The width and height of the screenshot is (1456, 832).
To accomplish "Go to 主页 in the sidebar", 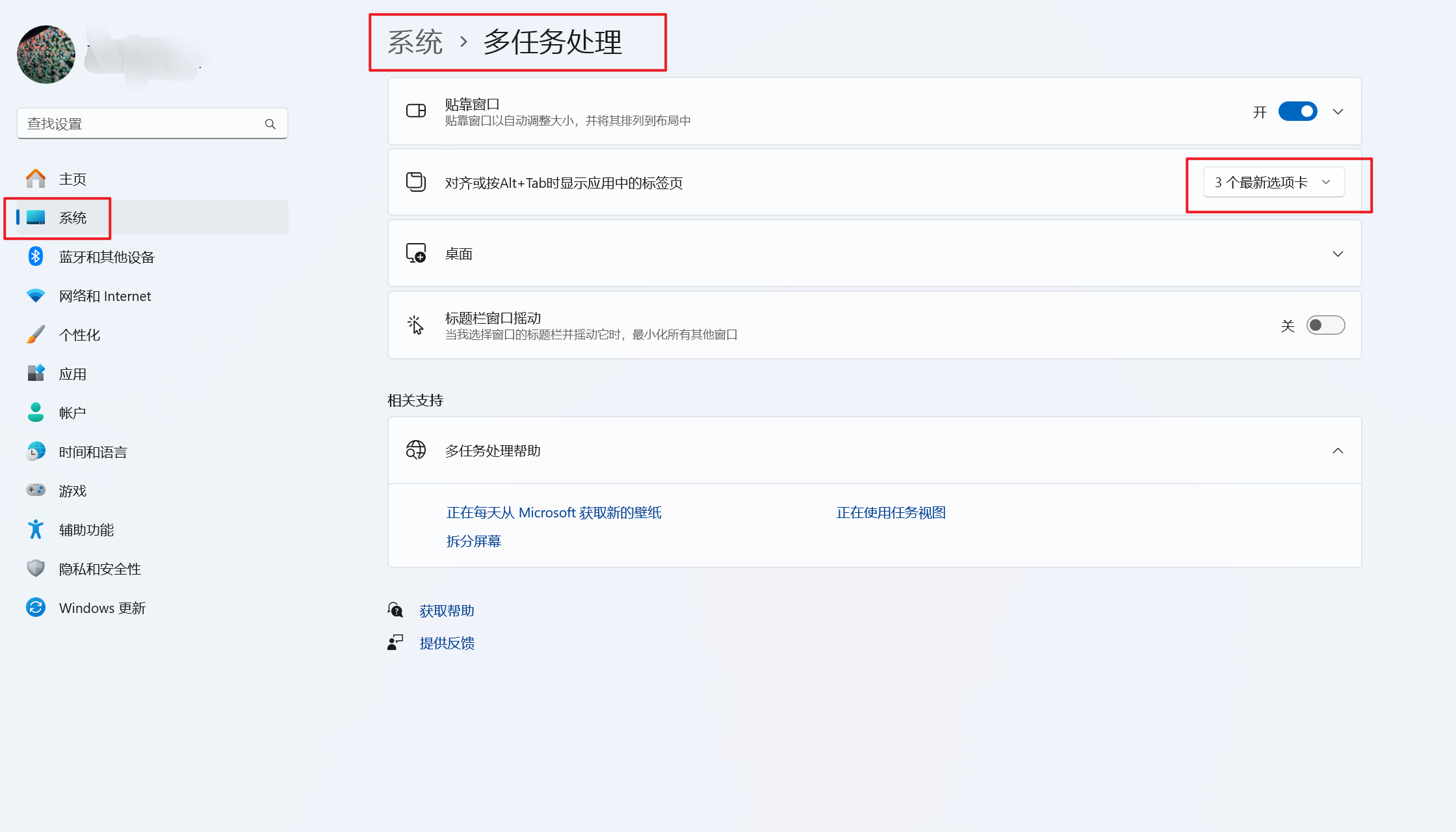I will 73,179.
